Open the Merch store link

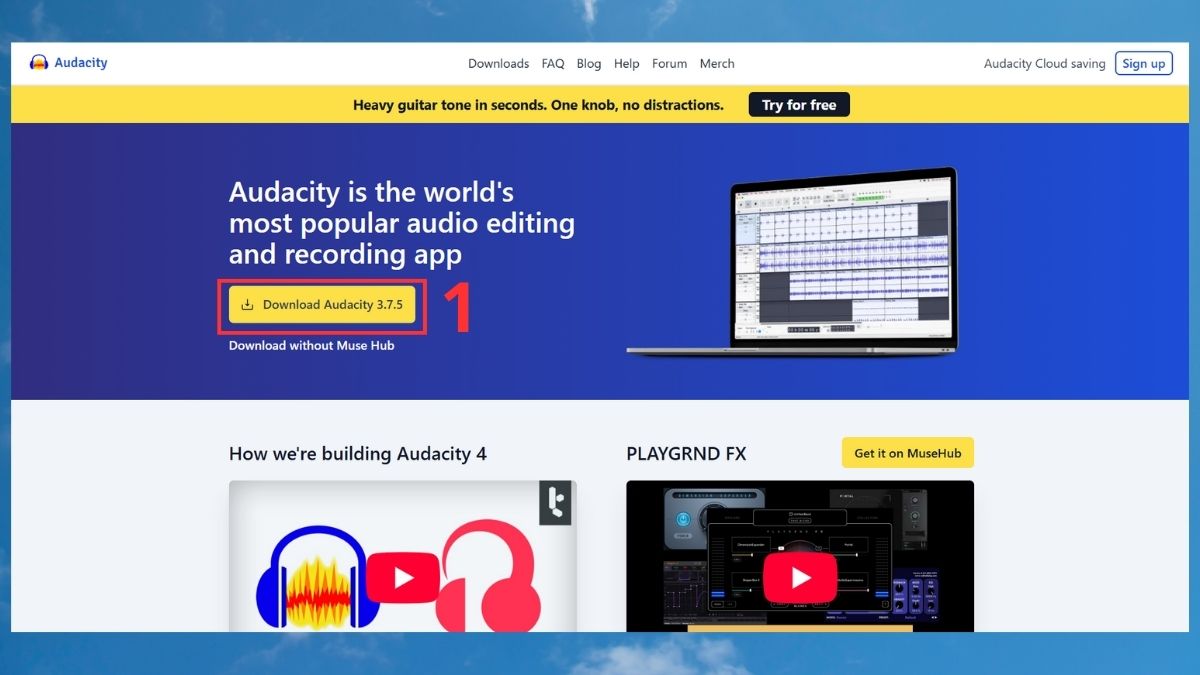pos(717,64)
